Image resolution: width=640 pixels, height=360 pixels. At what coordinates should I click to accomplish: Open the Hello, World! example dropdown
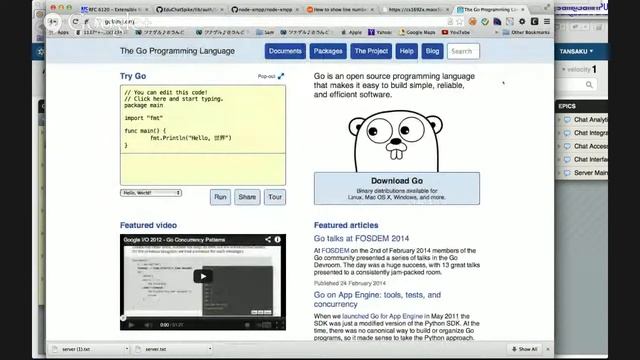pos(151,193)
